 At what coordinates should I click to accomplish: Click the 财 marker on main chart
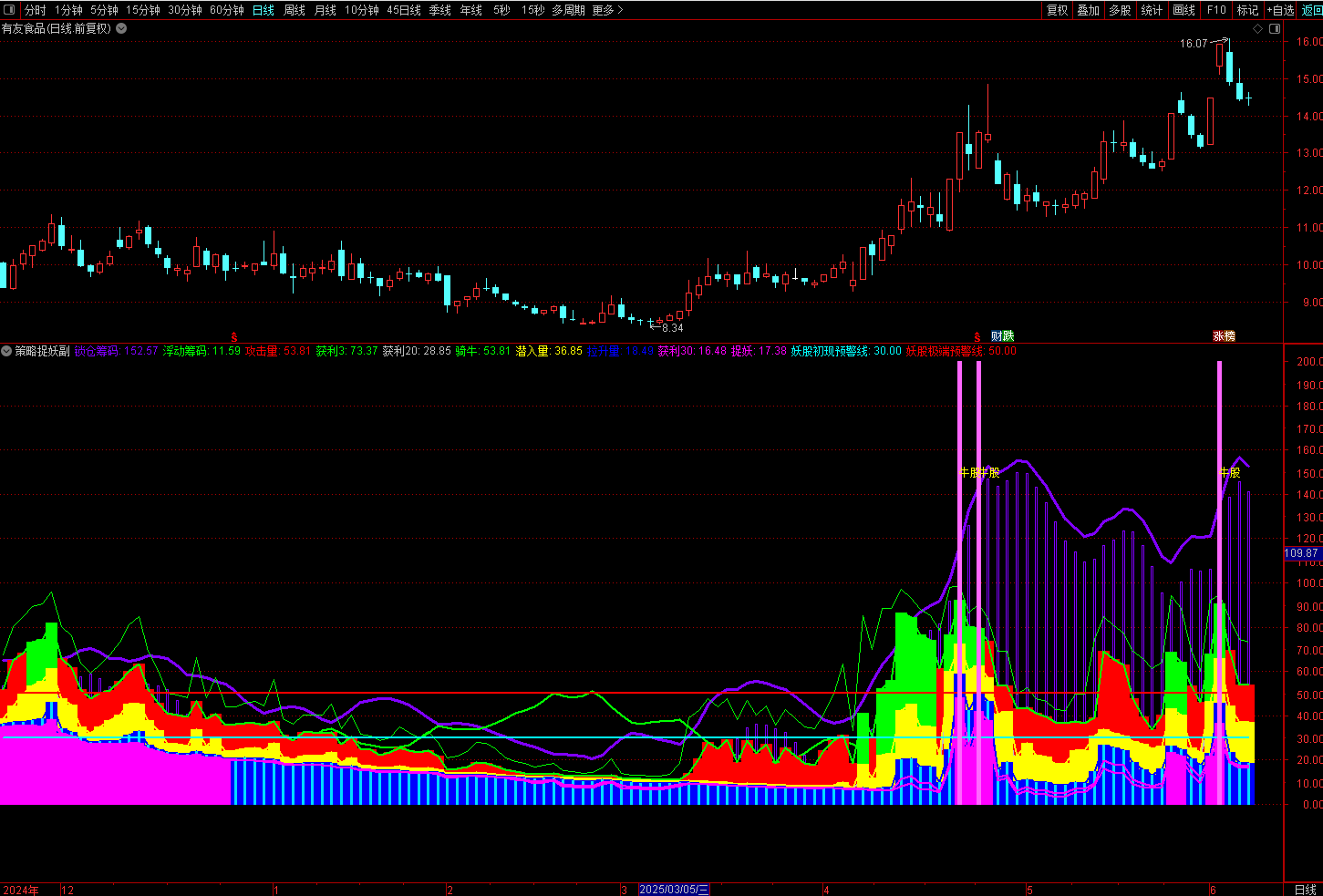tap(997, 336)
